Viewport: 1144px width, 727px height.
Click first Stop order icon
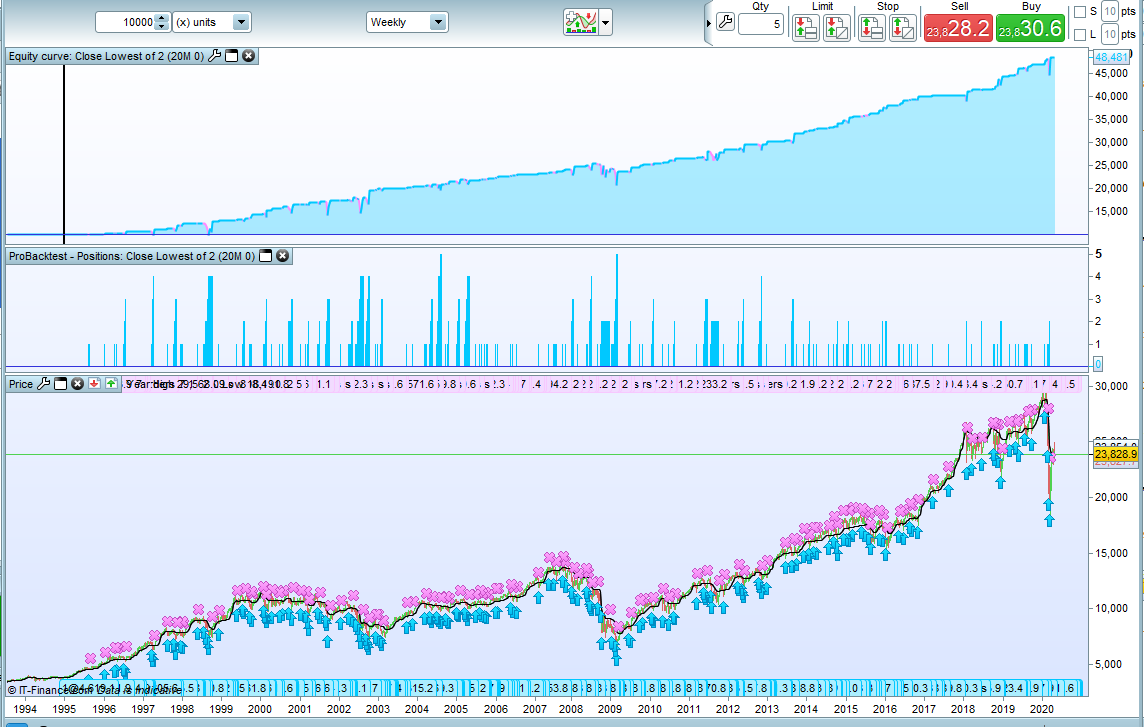(872, 28)
